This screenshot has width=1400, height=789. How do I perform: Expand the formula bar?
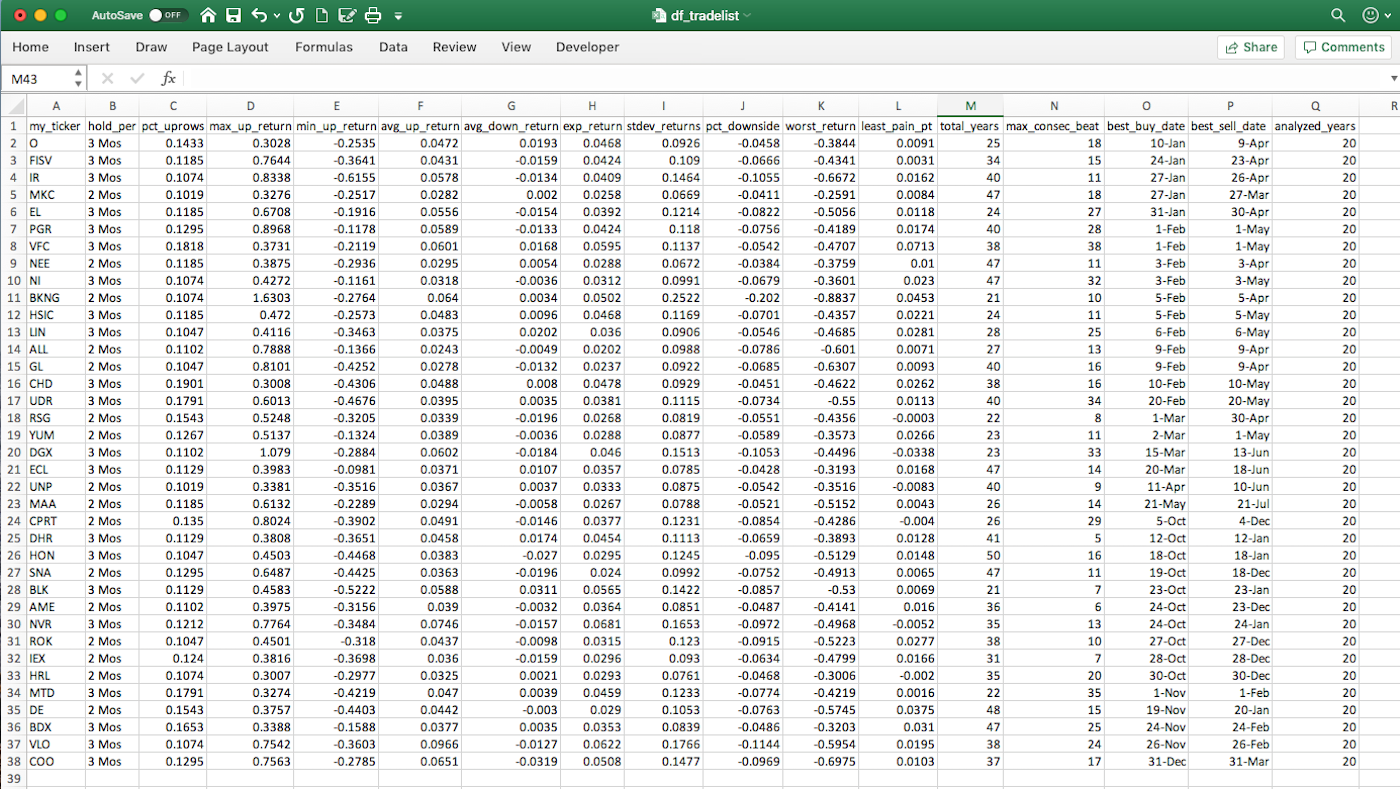click(1393, 78)
